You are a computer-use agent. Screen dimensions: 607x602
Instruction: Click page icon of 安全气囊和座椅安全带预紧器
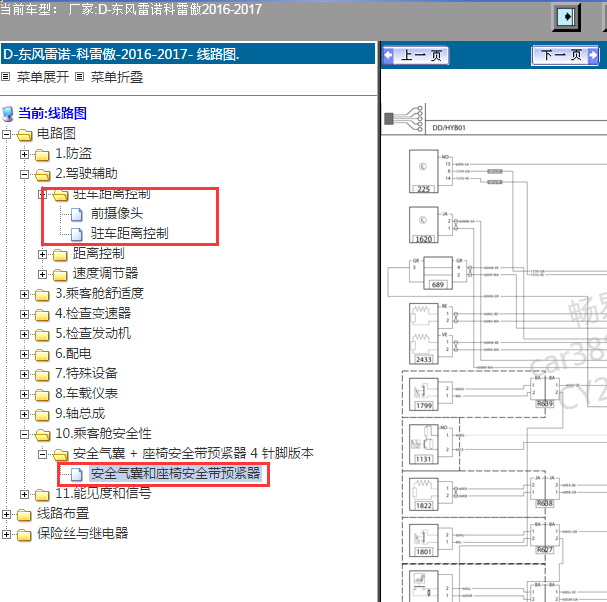77,474
